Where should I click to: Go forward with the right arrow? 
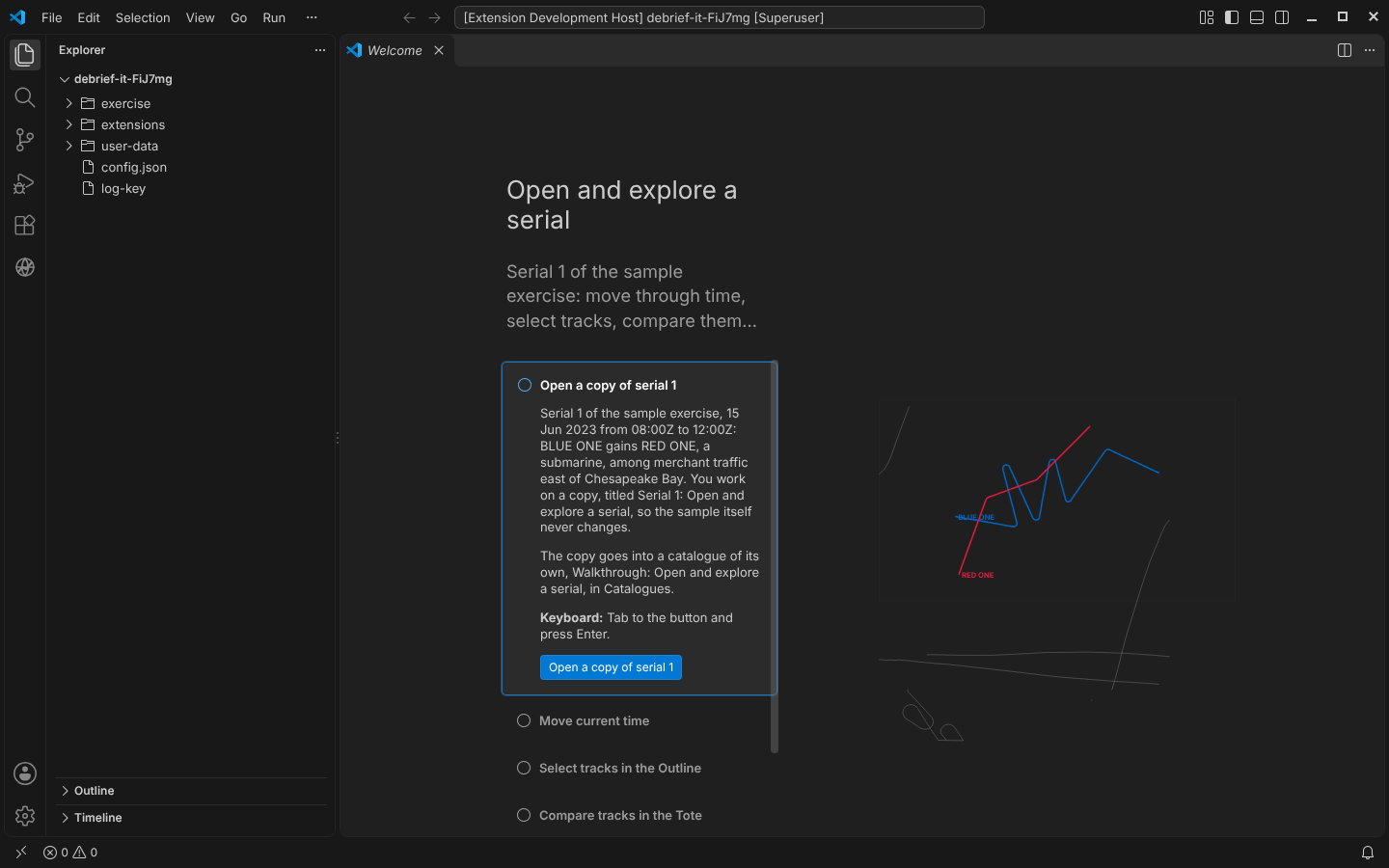[435, 17]
